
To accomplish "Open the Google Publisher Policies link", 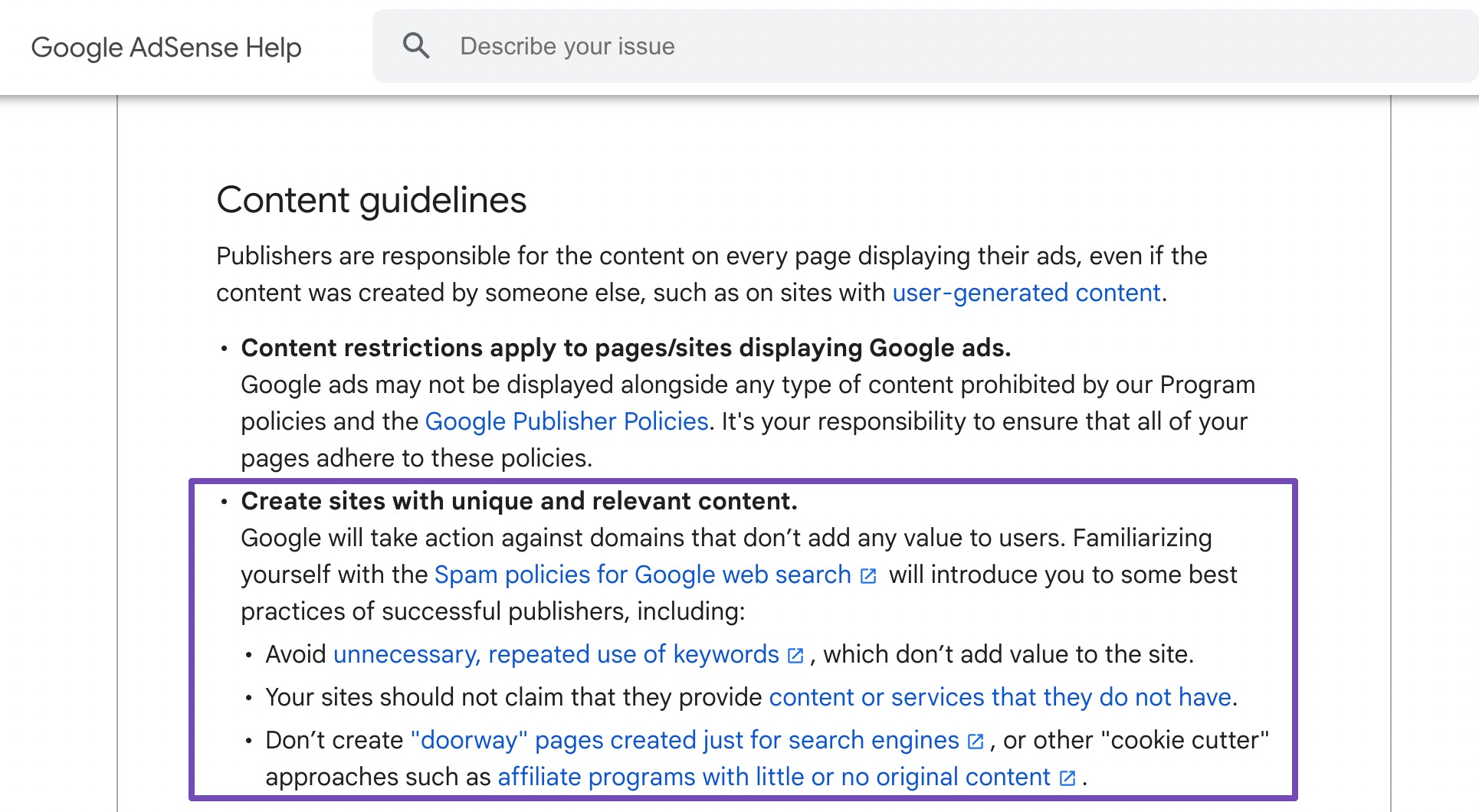I will (x=566, y=421).
